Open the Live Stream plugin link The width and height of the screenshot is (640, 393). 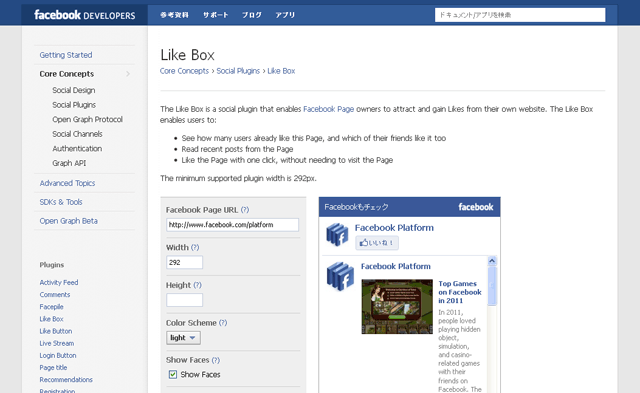pos(57,343)
